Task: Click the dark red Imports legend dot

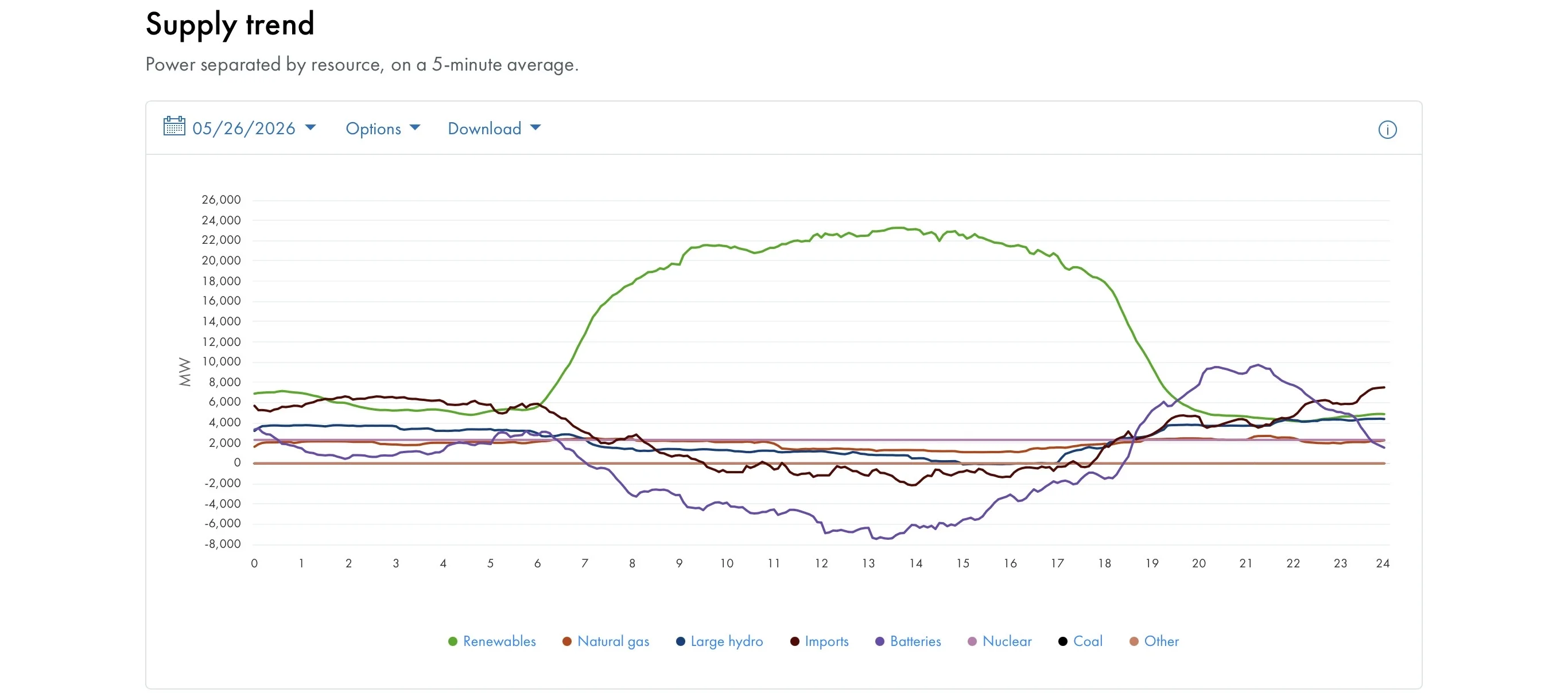Action: point(794,642)
